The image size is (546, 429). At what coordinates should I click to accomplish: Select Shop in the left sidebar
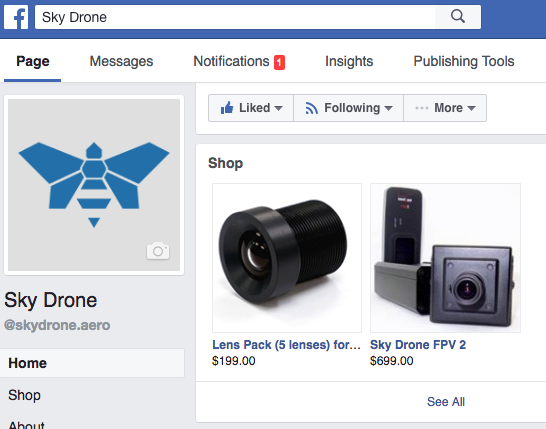coord(24,395)
